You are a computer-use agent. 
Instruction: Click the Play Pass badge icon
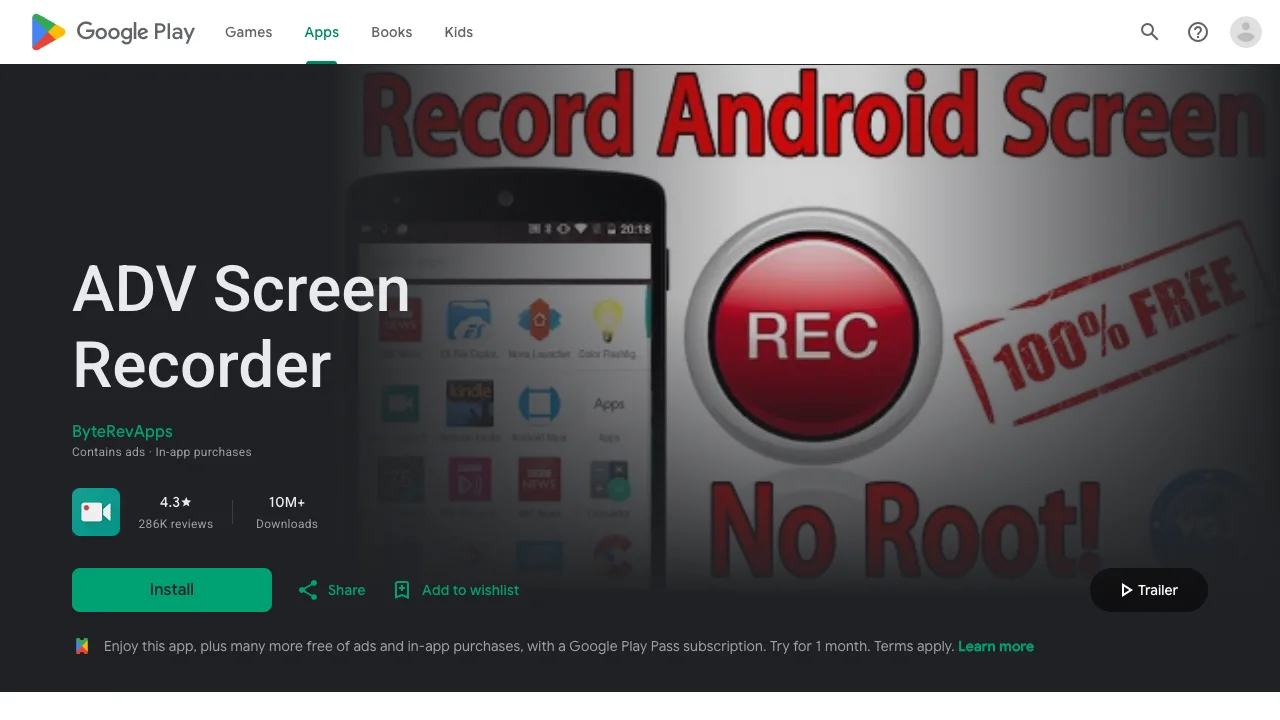[82, 646]
